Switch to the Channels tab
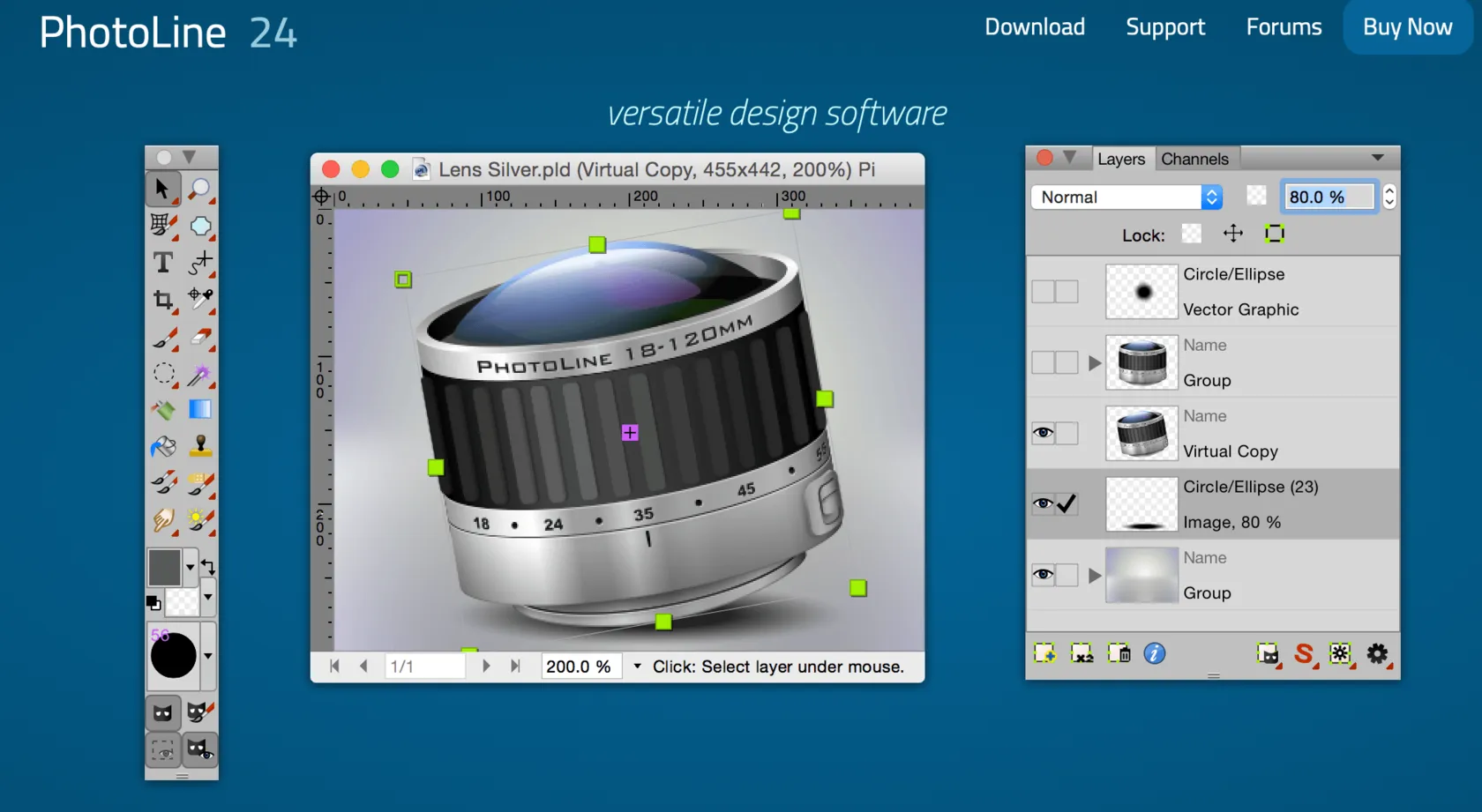The width and height of the screenshot is (1482, 812). tap(1195, 159)
